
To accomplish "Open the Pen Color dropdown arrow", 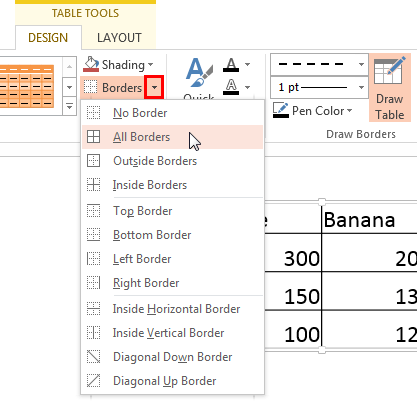I will coord(349,110).
